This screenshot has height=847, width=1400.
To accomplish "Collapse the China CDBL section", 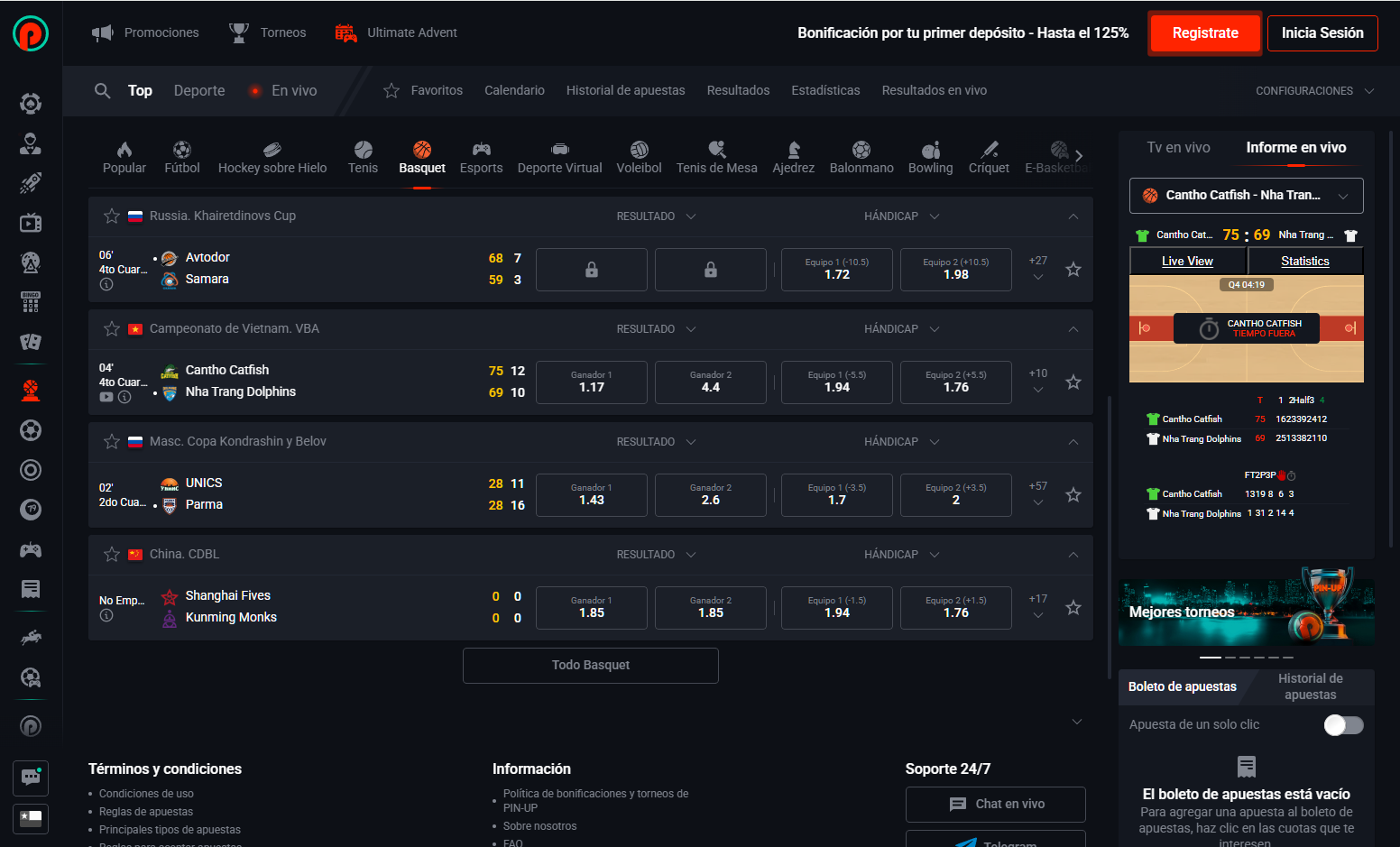I will (1073, 555).
